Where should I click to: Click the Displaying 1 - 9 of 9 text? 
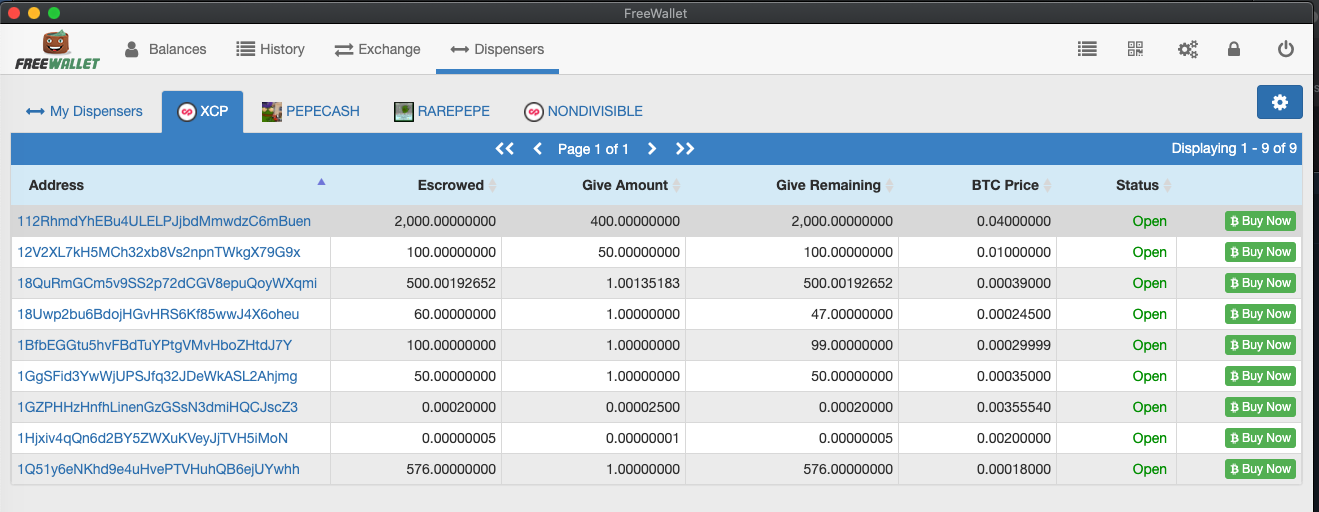coord(1234,148)
